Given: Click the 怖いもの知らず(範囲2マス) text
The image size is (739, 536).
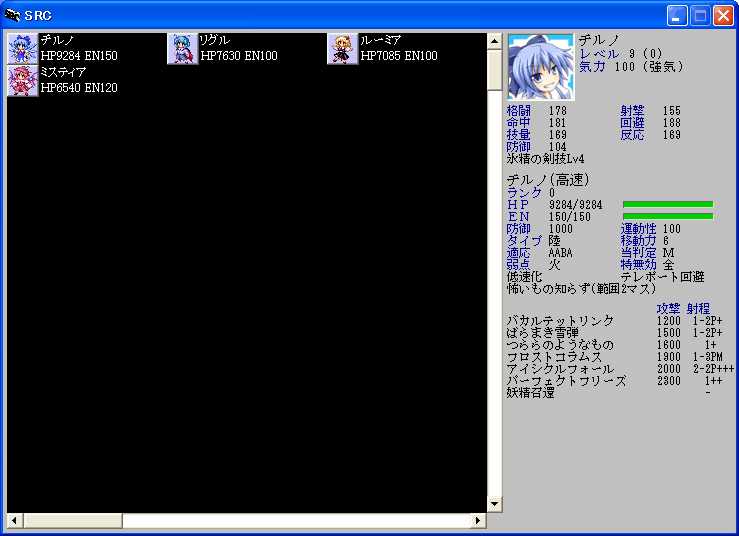Looking at the screenshot, I should tap(581, 289).
